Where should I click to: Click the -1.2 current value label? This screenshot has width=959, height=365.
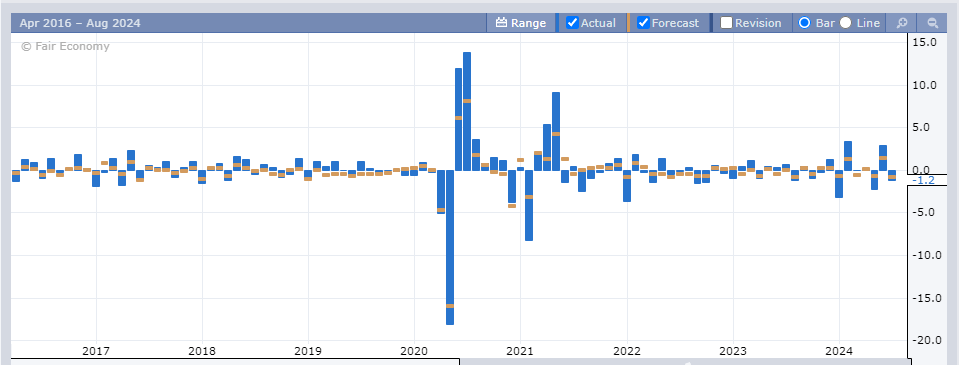tap(923, 180)
